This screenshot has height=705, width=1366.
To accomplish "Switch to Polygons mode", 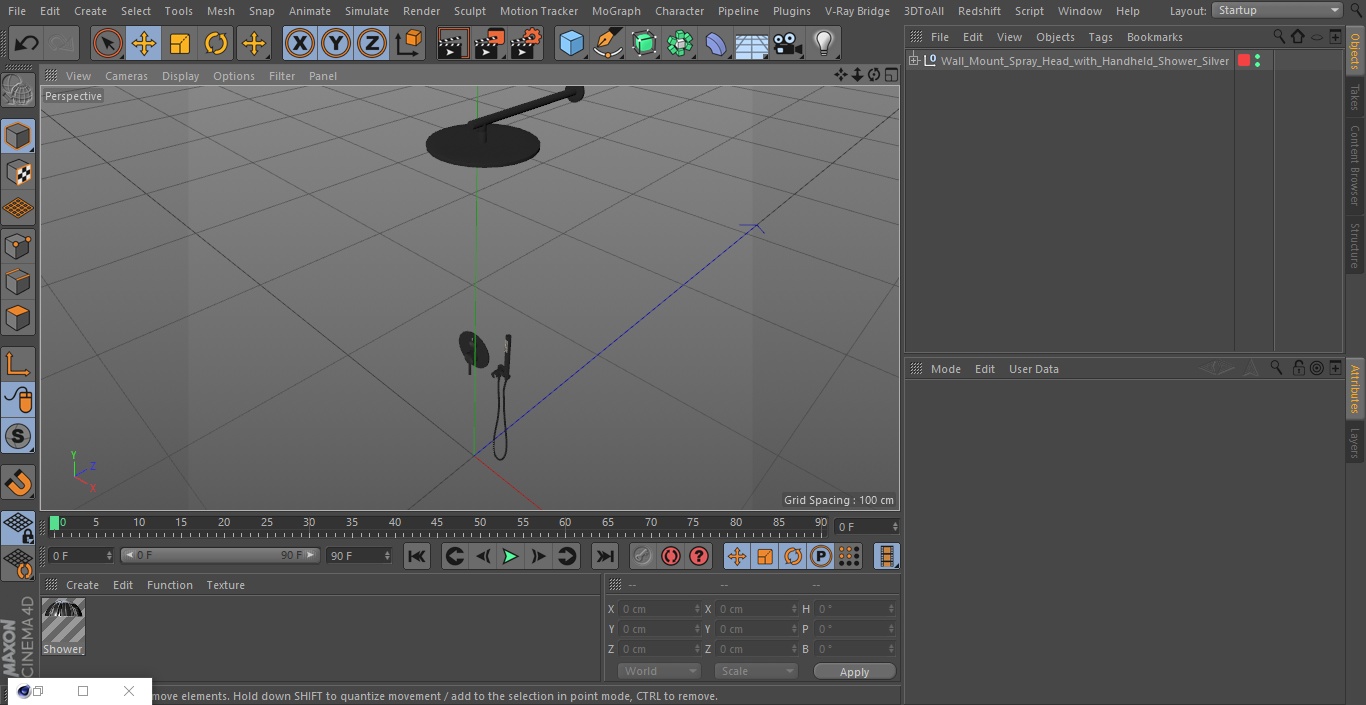I will (18, 318).
